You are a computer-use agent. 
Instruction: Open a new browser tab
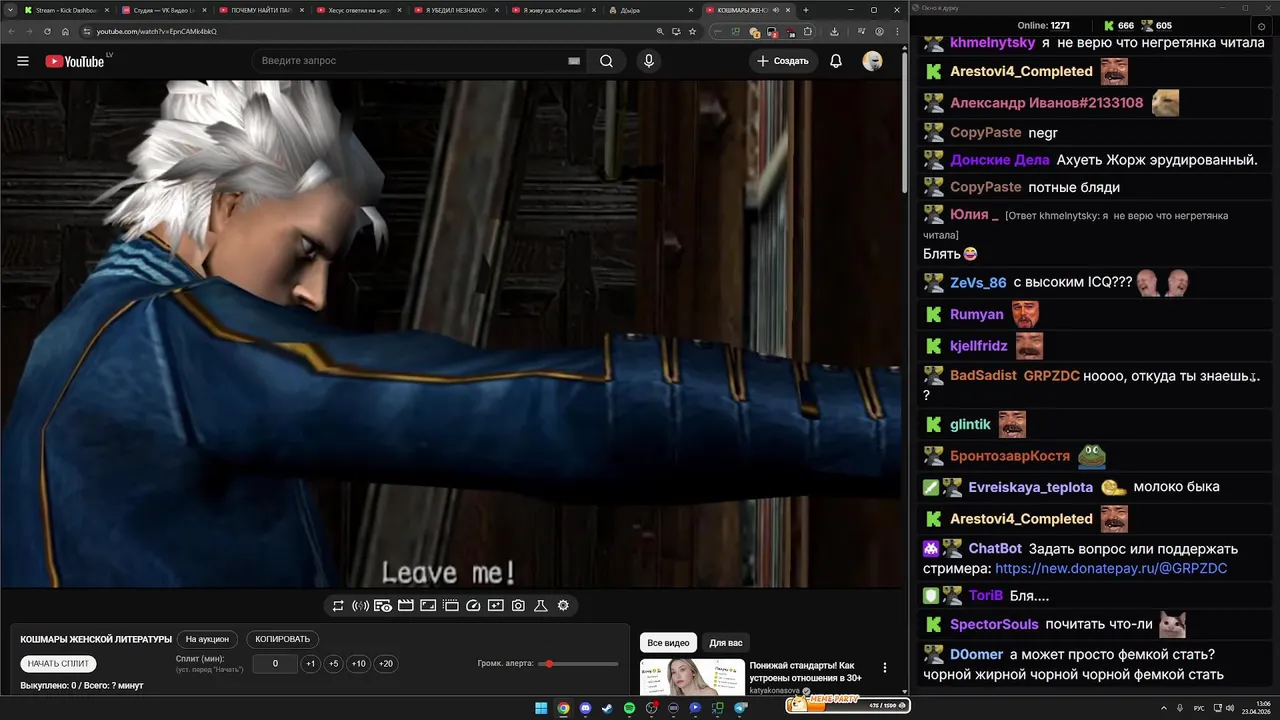[x=806, y=10]
